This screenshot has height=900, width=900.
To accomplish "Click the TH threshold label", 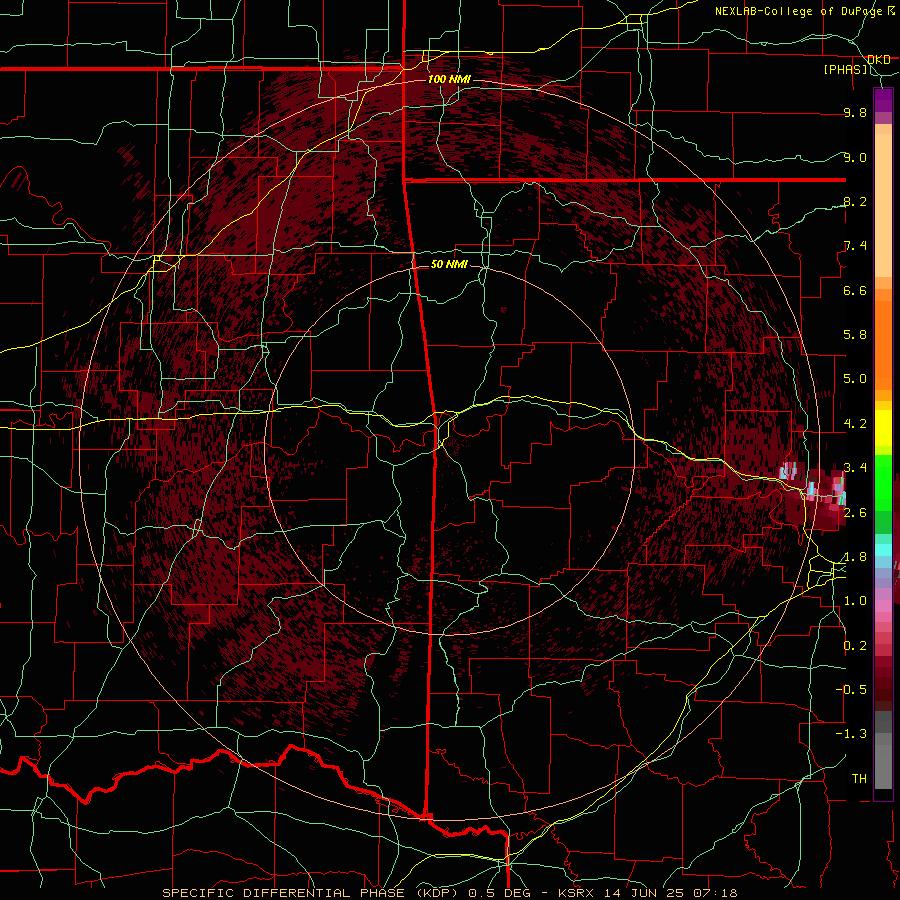I will click(x=859, y=778).
